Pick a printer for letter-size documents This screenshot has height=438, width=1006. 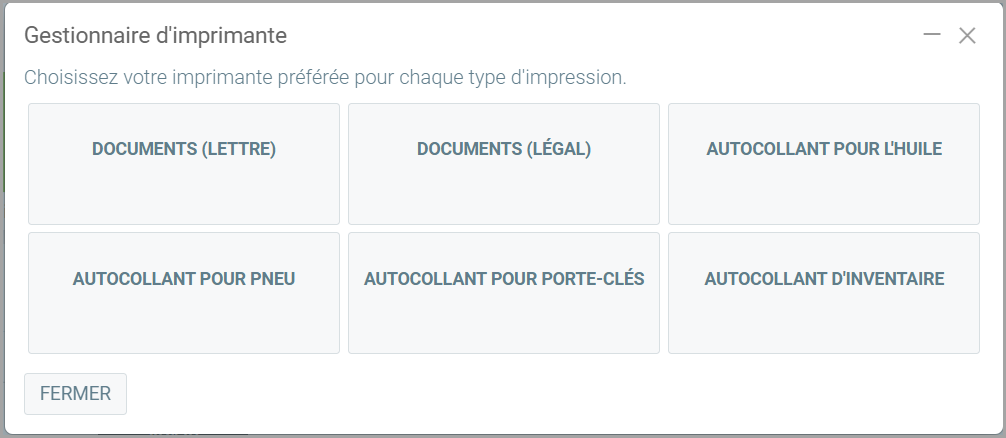pyautogui.click(x=184, y=164)
